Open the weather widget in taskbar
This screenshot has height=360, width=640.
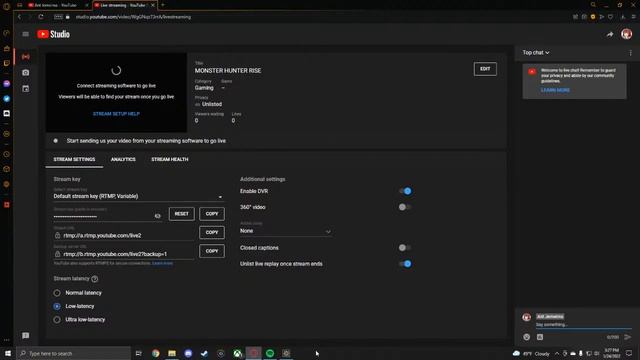(531, 353)
